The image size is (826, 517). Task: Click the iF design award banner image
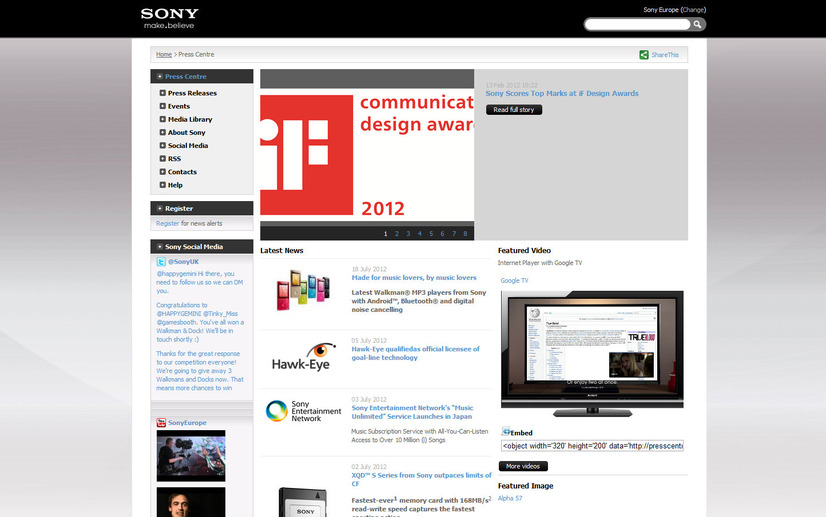coord(367,155)
